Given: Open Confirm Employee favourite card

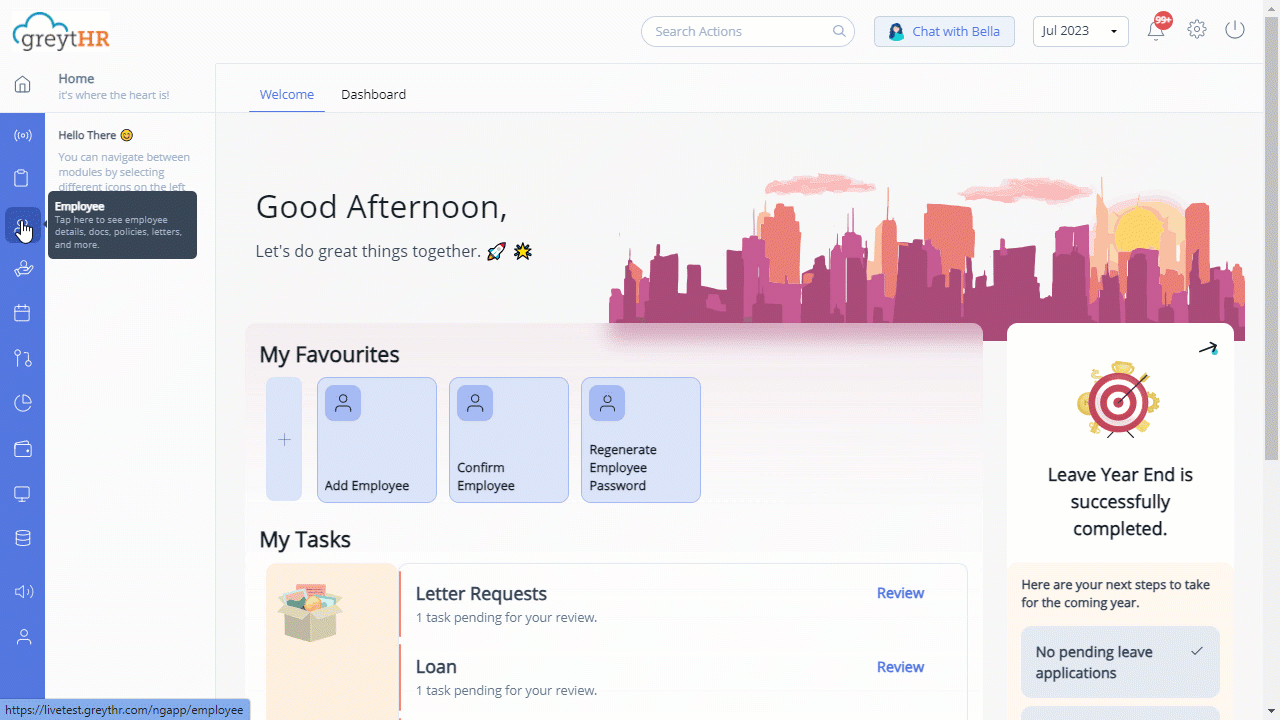Looking at the screenshot, I should click(x=509, y=439).
